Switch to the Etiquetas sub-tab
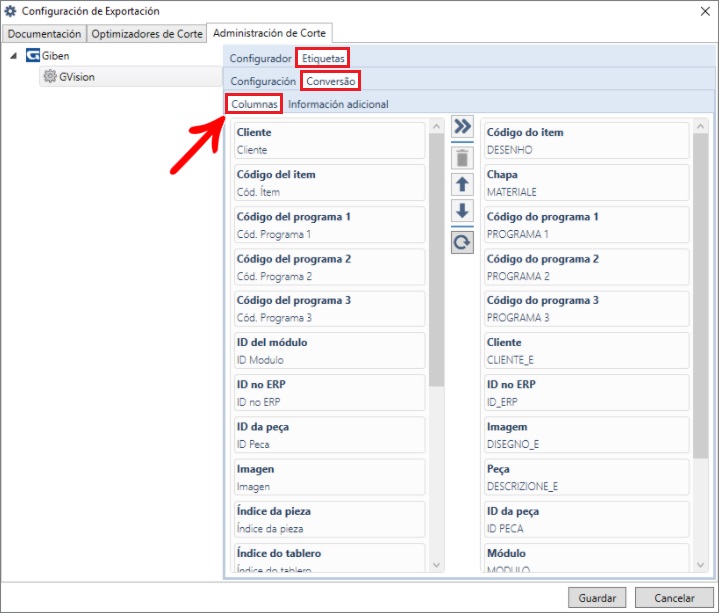This screenshot has width=719, height=613. pos(323,58)
